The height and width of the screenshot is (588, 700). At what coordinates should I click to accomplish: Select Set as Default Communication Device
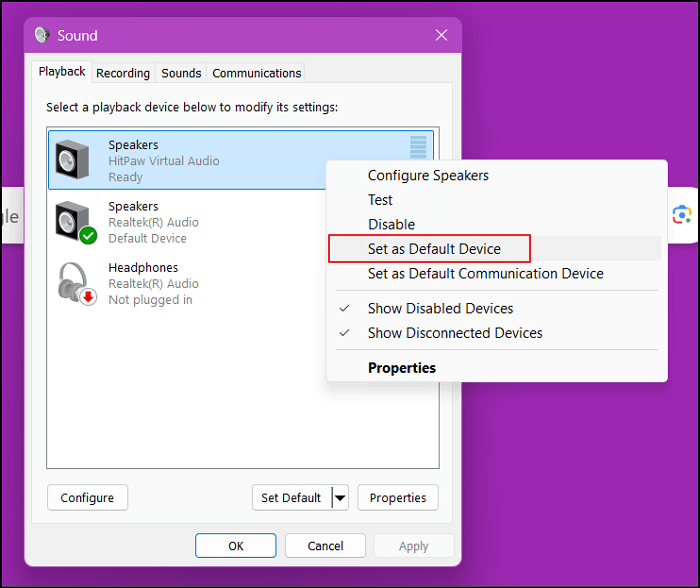[x=485, y=273]
